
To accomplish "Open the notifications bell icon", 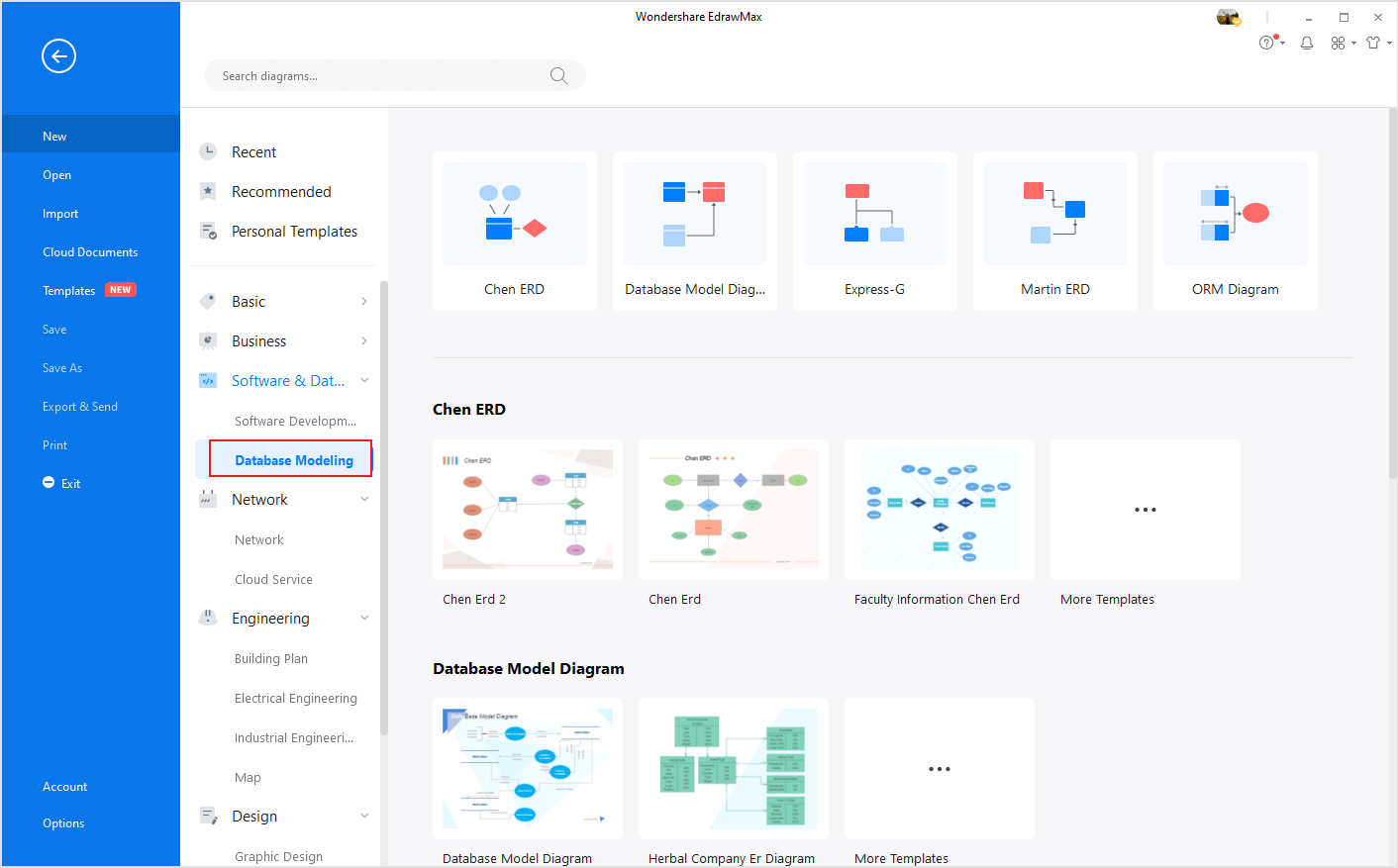I will pyautogui.click(x=1307, y=43).
